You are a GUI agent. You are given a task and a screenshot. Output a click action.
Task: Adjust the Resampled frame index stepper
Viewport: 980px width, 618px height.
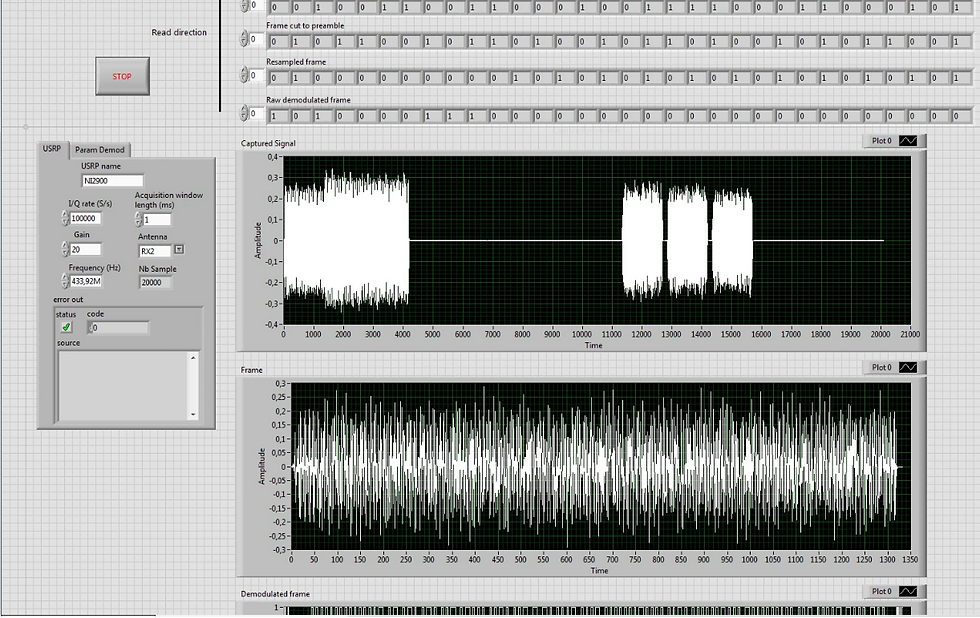tap(244, 76)
